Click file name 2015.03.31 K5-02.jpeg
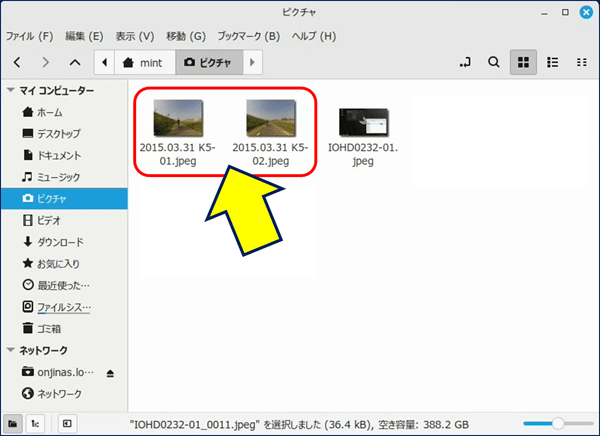Screen dimensions: 600x436 [x=270, y=154]
